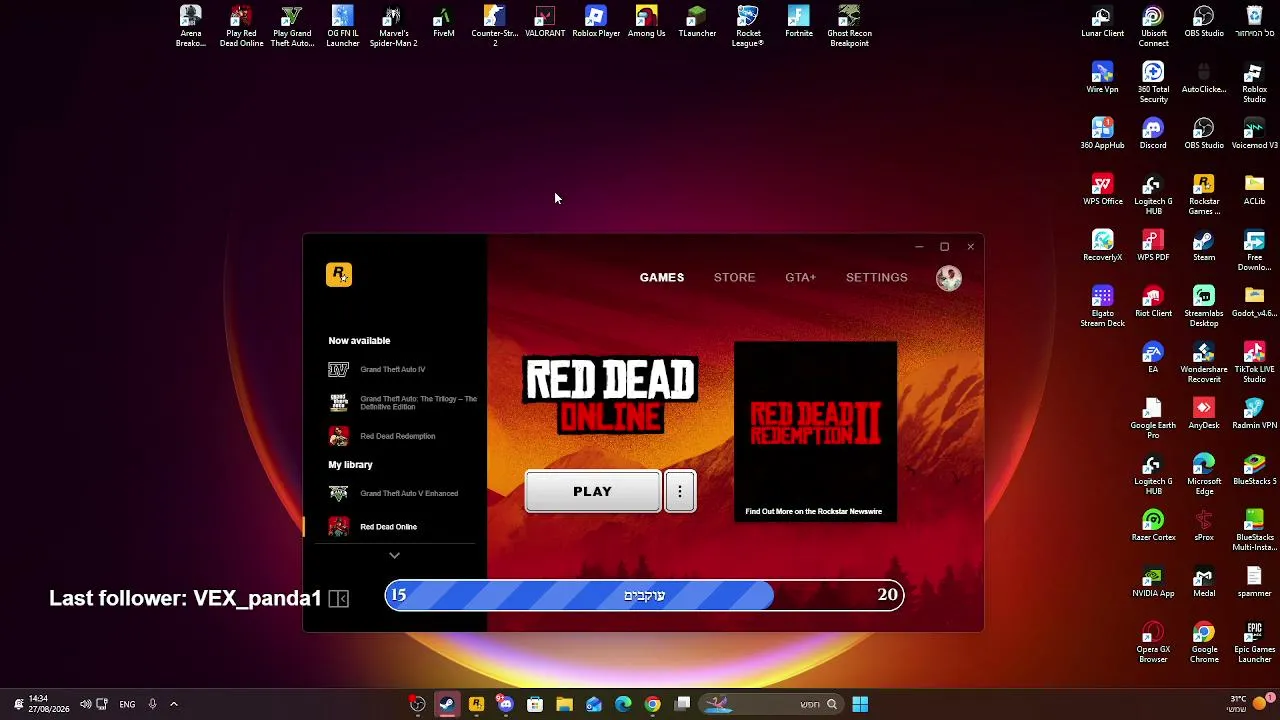
Task: Open Google Chrome from the taskbar
Action: (x=653, y=704)
